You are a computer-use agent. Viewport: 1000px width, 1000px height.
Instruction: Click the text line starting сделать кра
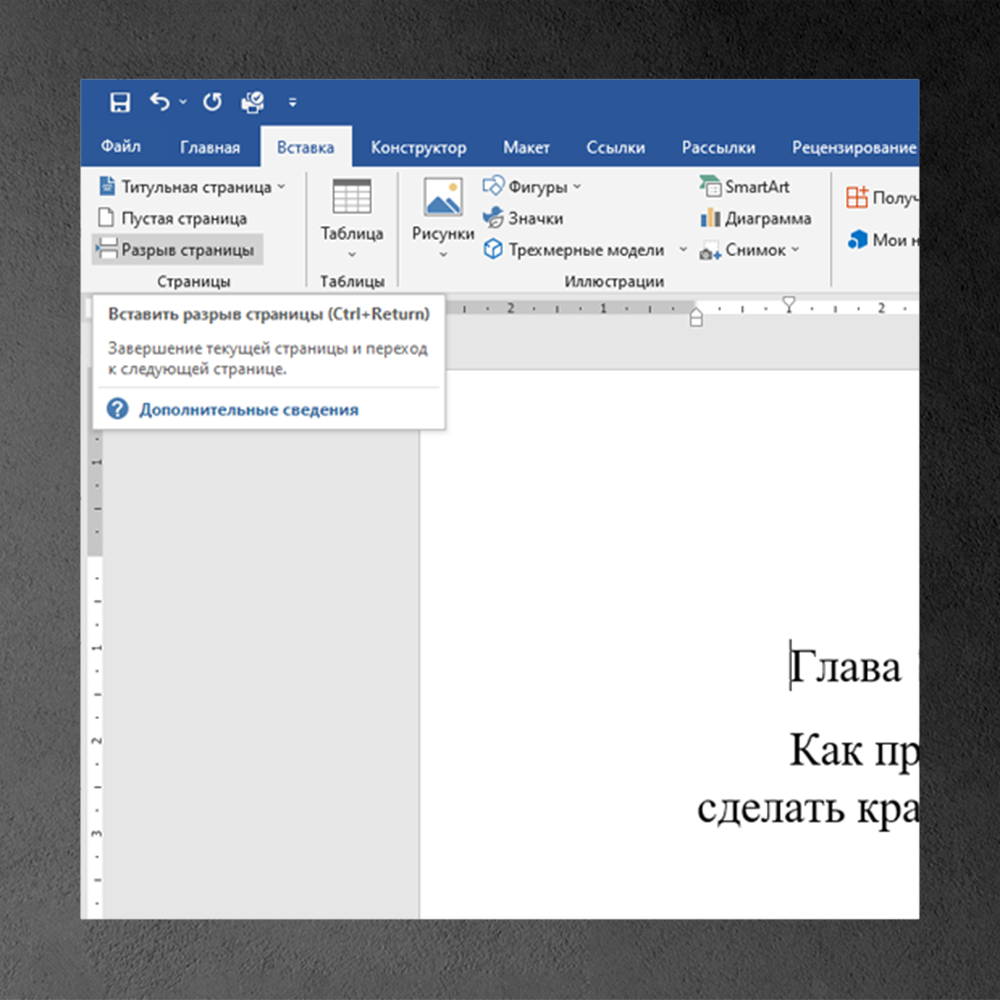(x=808, y=808)
